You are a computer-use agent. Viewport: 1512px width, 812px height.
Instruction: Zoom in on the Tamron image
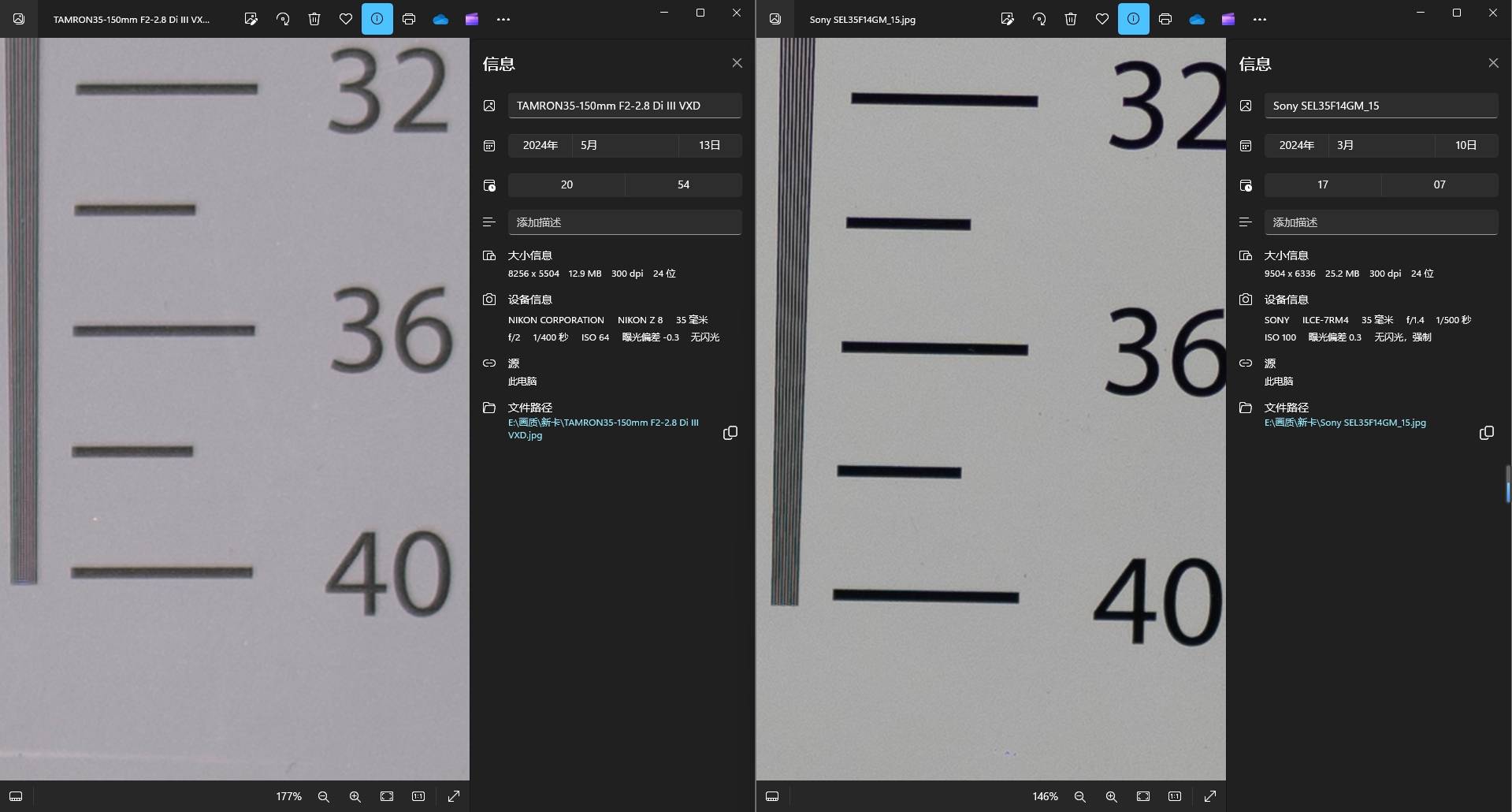355,796
